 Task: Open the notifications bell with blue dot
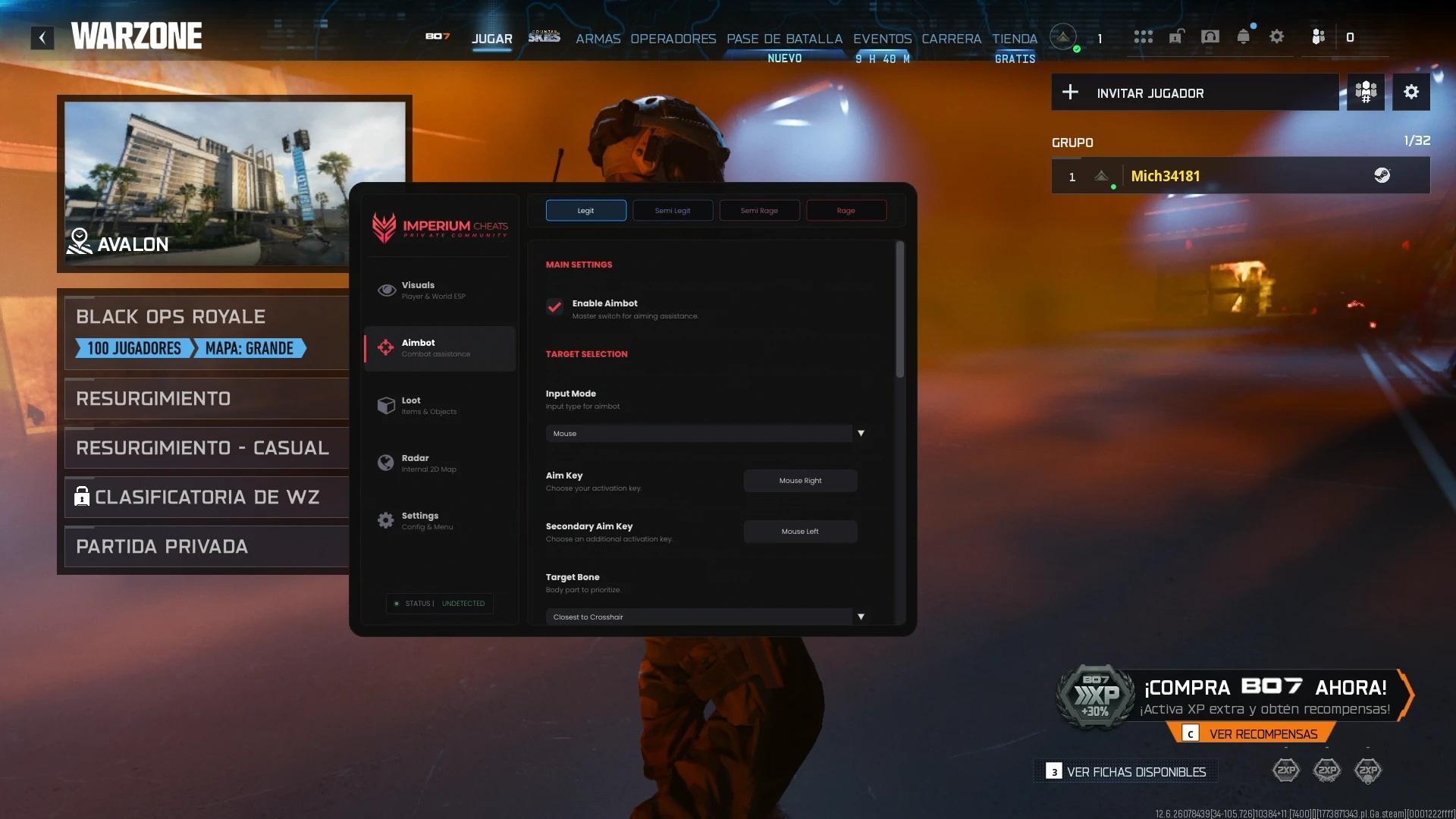click(1243, 36)
